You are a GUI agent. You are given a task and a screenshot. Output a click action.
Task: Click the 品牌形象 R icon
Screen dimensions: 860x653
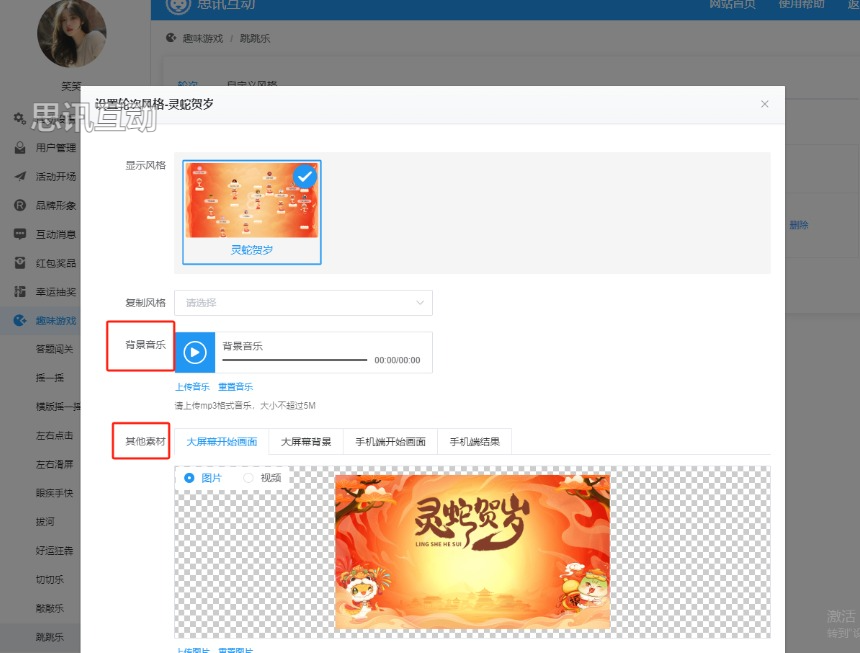tap(20, 205)
